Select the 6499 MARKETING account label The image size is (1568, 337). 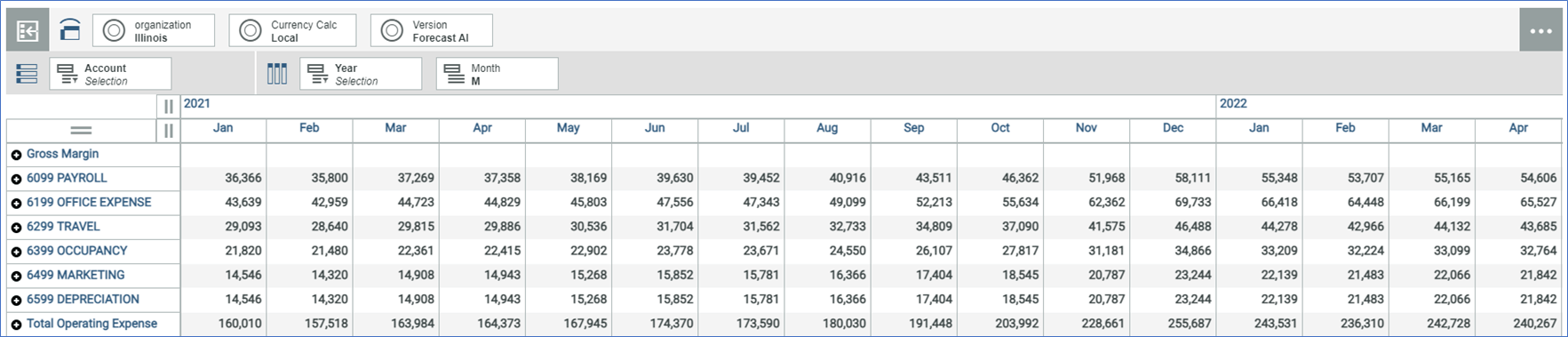[76, 275]
